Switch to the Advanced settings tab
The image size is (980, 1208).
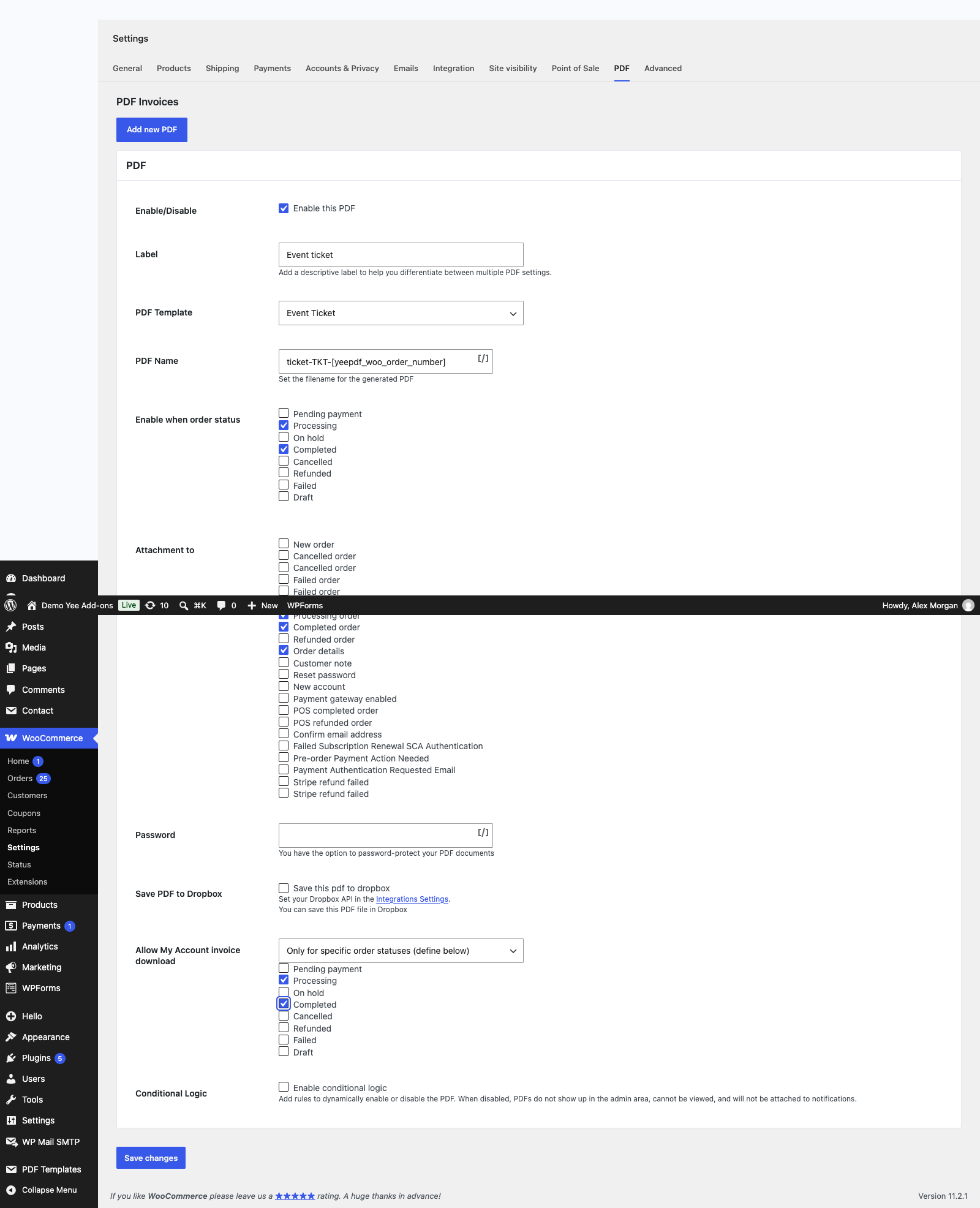pos(663,68)
